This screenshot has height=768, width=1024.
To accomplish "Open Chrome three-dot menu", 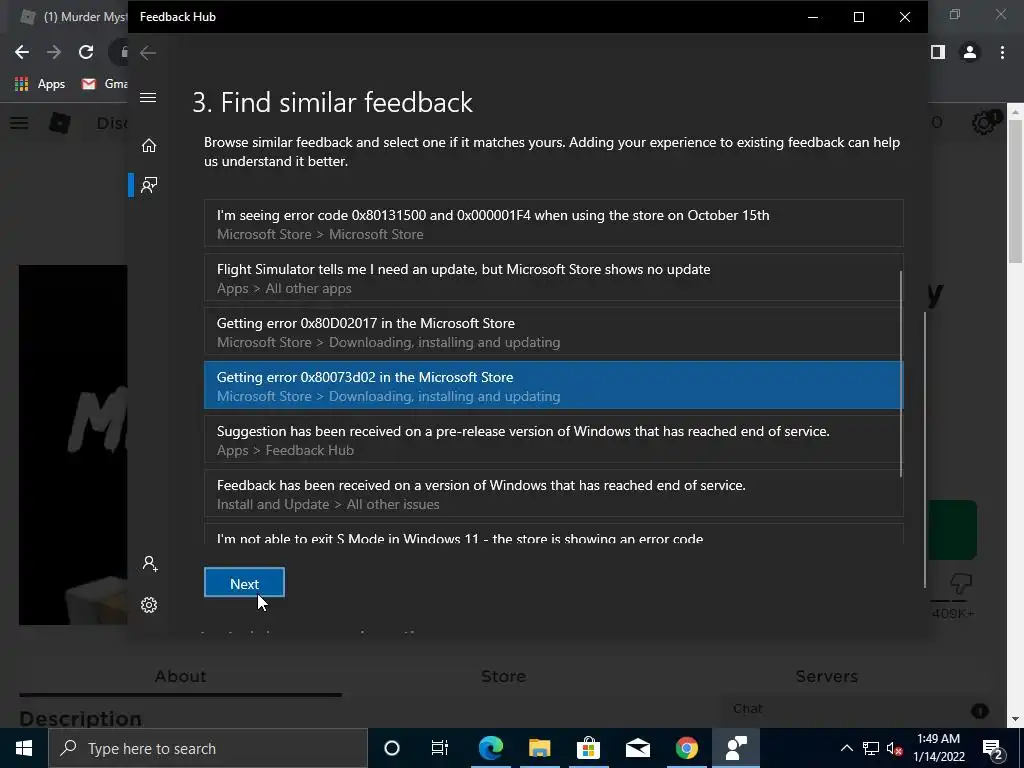I will click(1002, 52).
